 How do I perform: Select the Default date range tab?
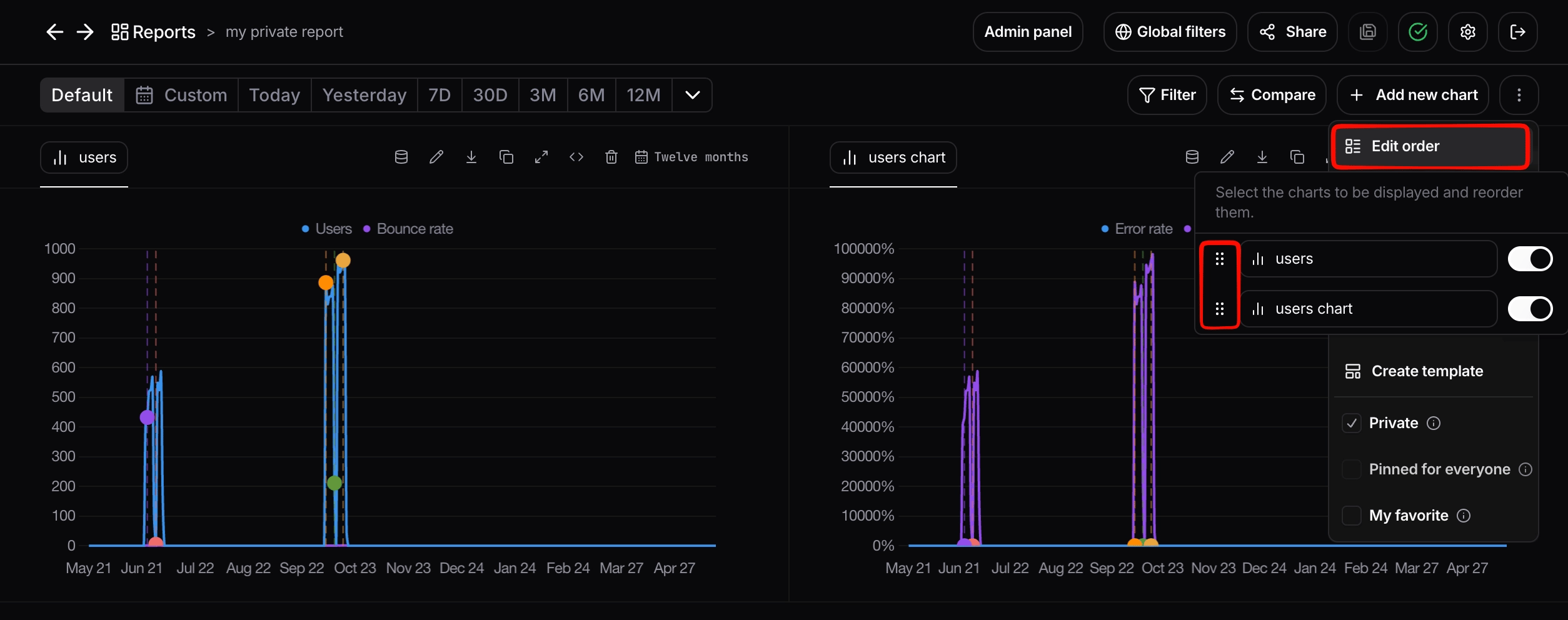pos(82,95)
